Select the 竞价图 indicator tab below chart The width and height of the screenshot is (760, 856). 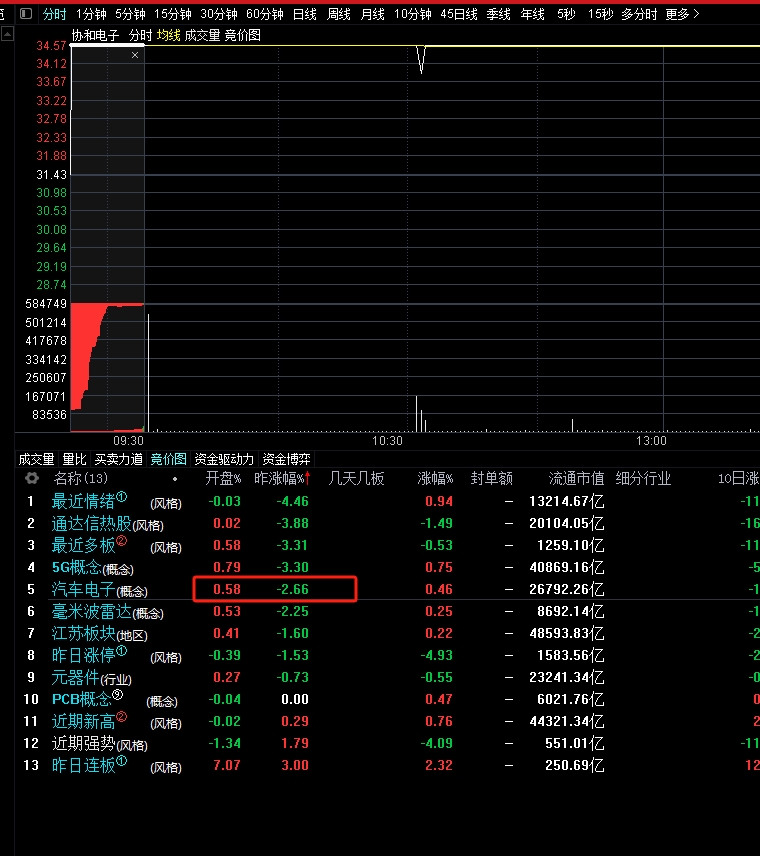(168, 459)
